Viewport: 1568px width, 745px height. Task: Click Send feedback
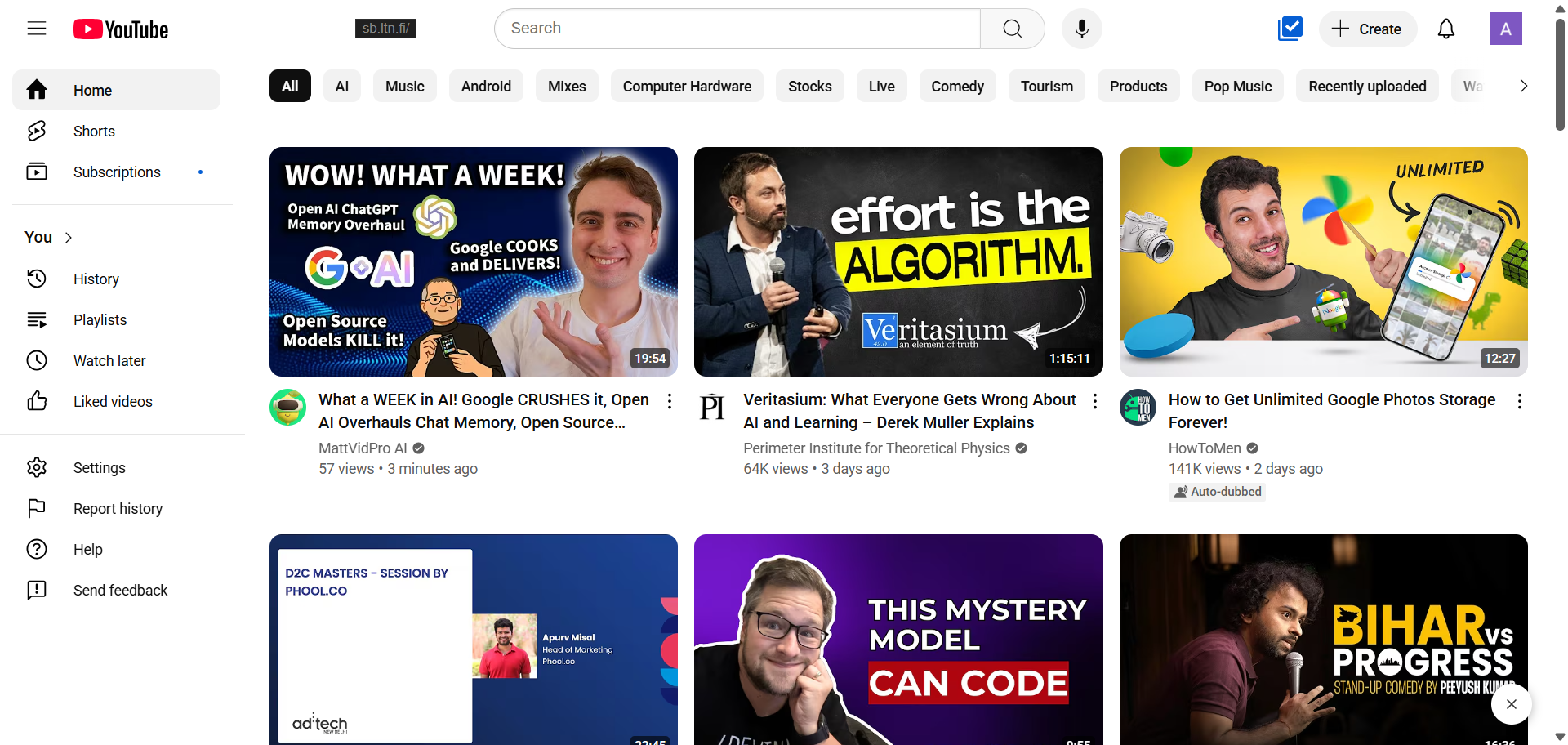coord(117,590)
